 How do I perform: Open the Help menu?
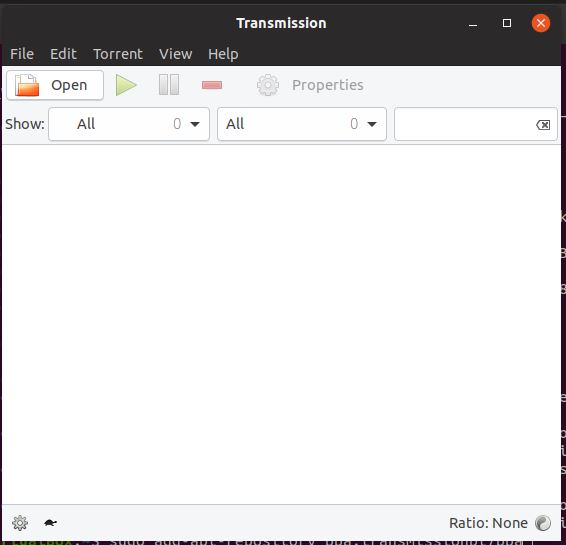pyautogui.click(x=223, y=54)
